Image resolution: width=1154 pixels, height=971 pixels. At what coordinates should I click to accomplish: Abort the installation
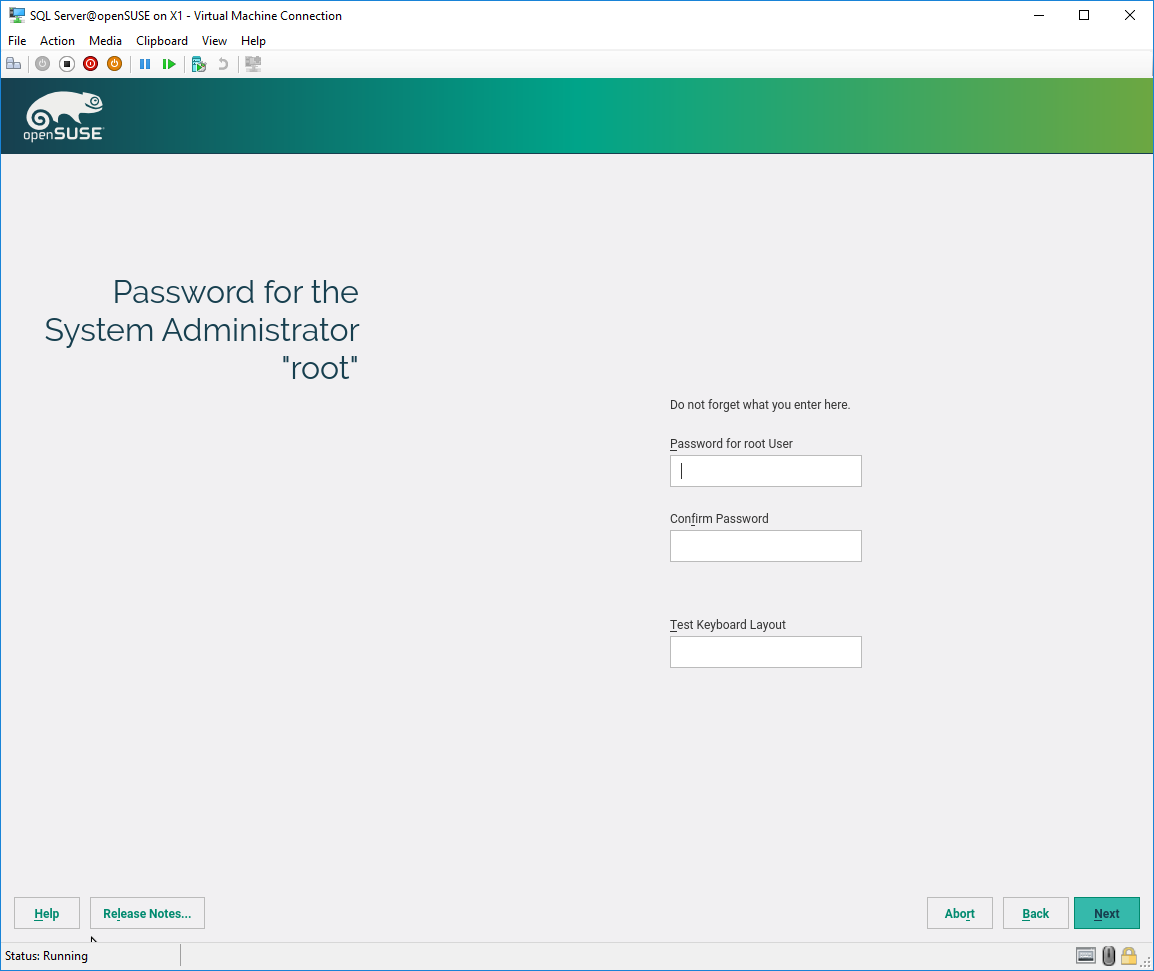(960, 913)
